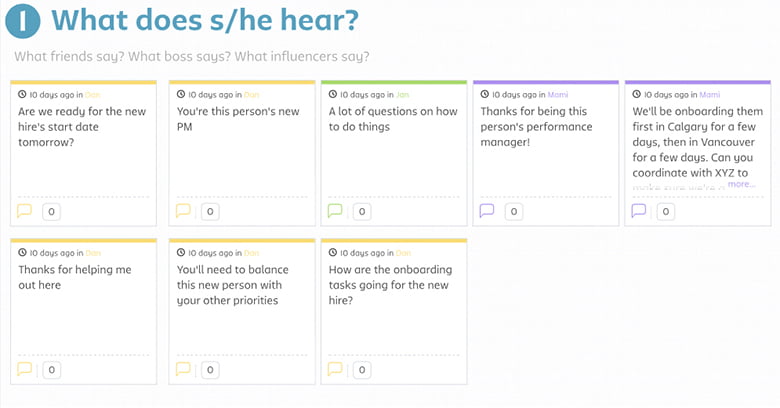
Task: Open comments on "A lot of questions" card
Action: pyautogui.click(x=335, y=211)
